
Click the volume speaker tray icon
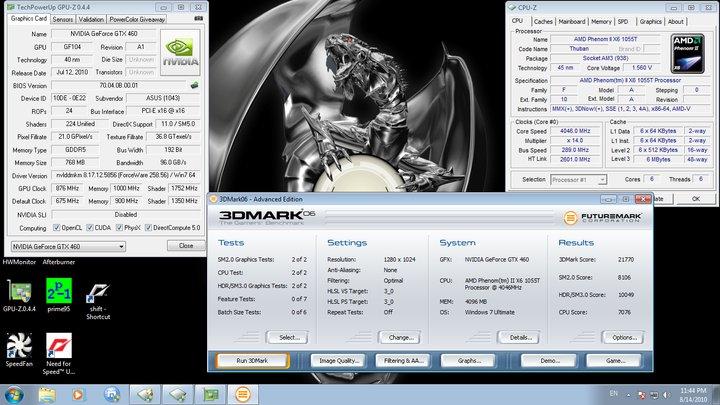pyautogui.click(x=666, y=395)
